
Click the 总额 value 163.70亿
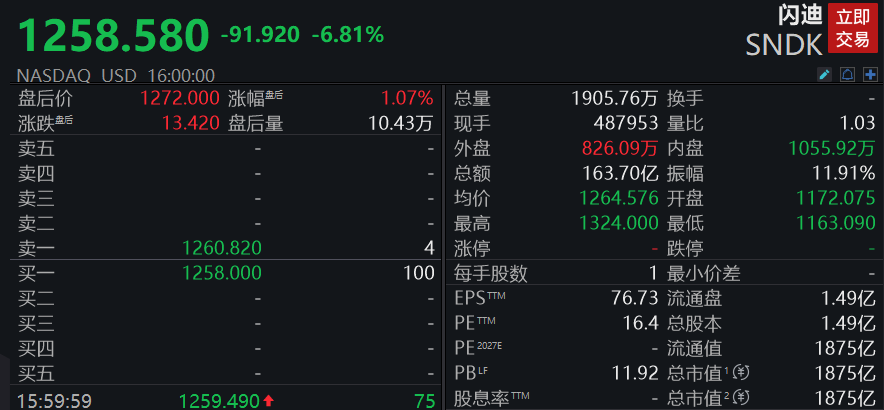(620, 173)
